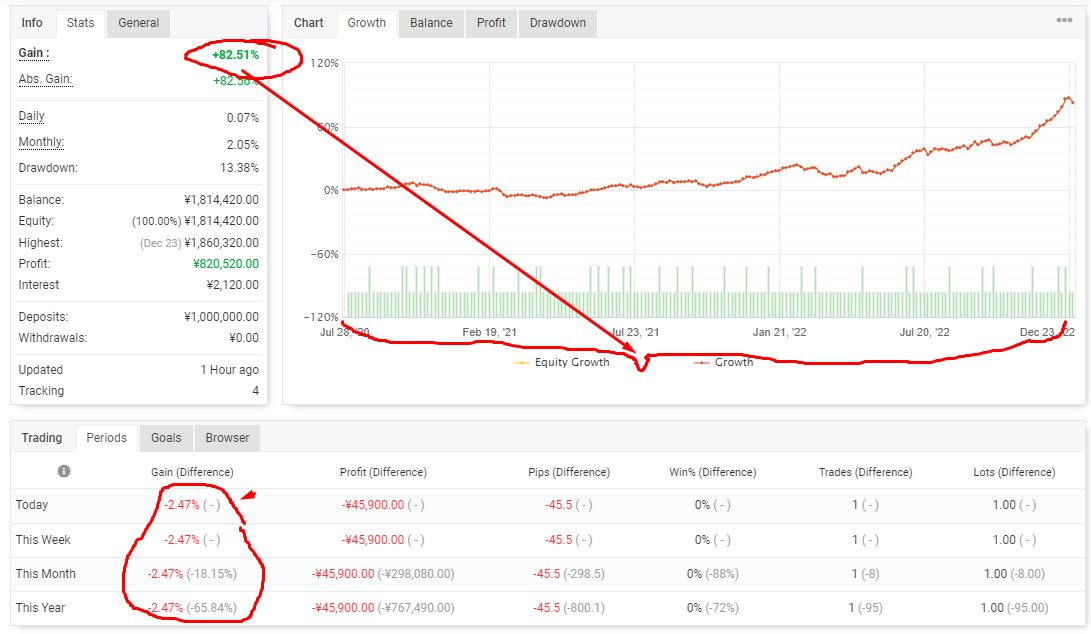The height and width of the screenshot is (634, 1091).
Task: Click This Year pips -45.5 (-800.1)
Action: (568, 608)
